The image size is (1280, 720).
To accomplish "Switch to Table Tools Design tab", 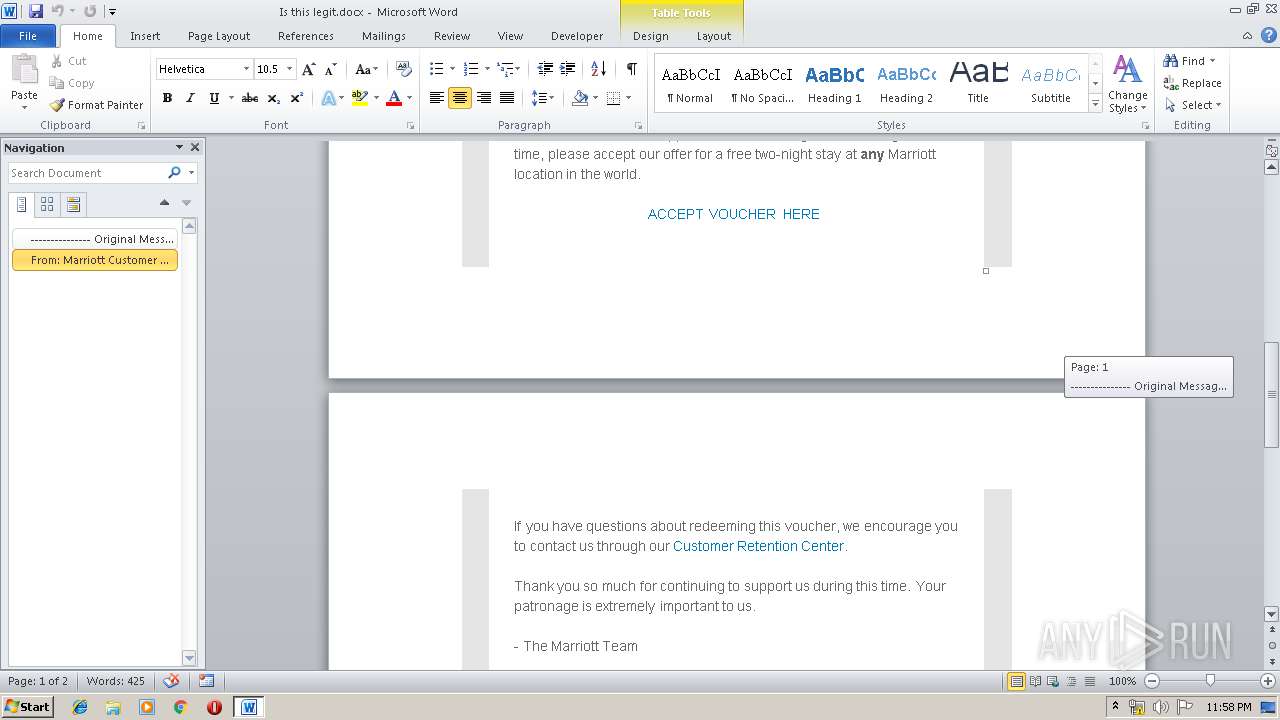I will pyautogui.click(x=650, y=36).
